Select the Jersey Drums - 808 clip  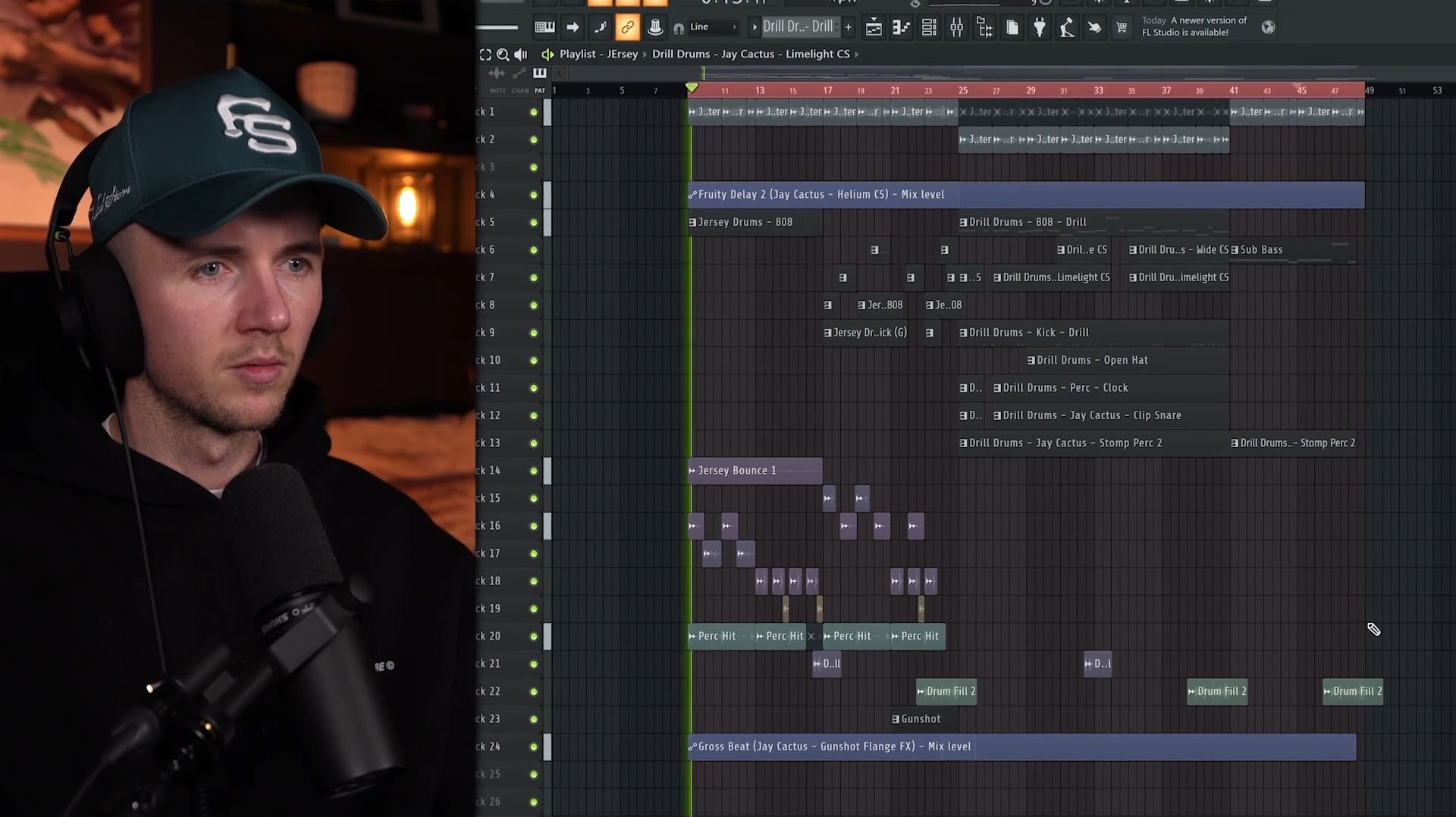point(755,222)
